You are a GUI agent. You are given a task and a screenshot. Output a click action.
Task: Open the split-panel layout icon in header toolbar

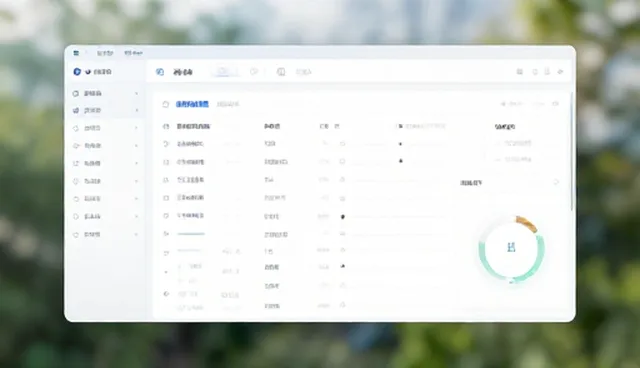[x=281, y=72]
